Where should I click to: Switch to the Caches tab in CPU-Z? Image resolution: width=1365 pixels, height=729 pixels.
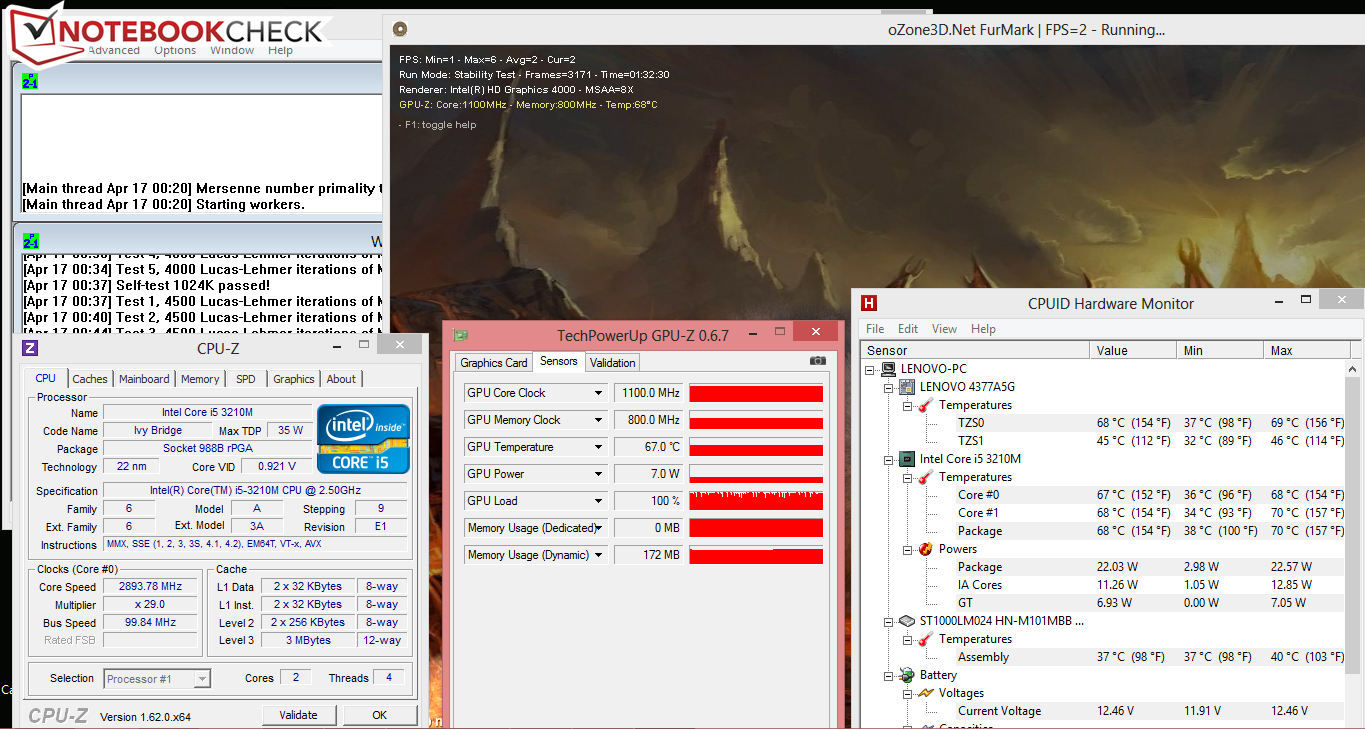click(x=90, y=379)
